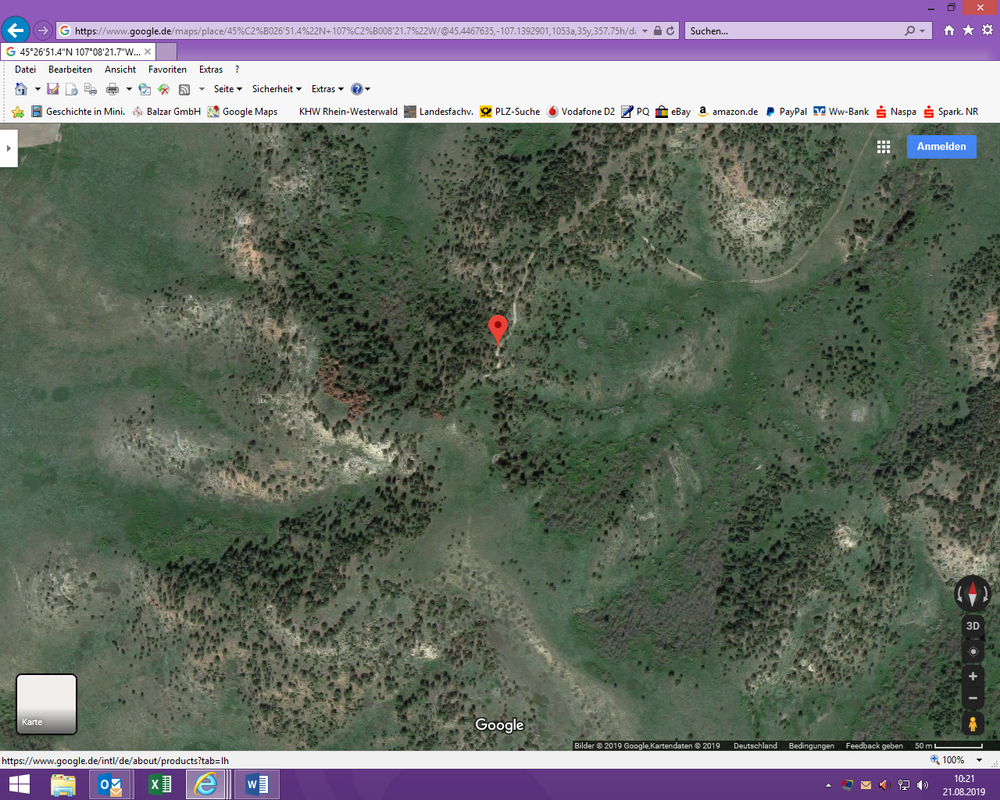This screenshot has width=1000, height=800.
Task: Click Bedingungen link in map footer
Action: pos(811,746)
